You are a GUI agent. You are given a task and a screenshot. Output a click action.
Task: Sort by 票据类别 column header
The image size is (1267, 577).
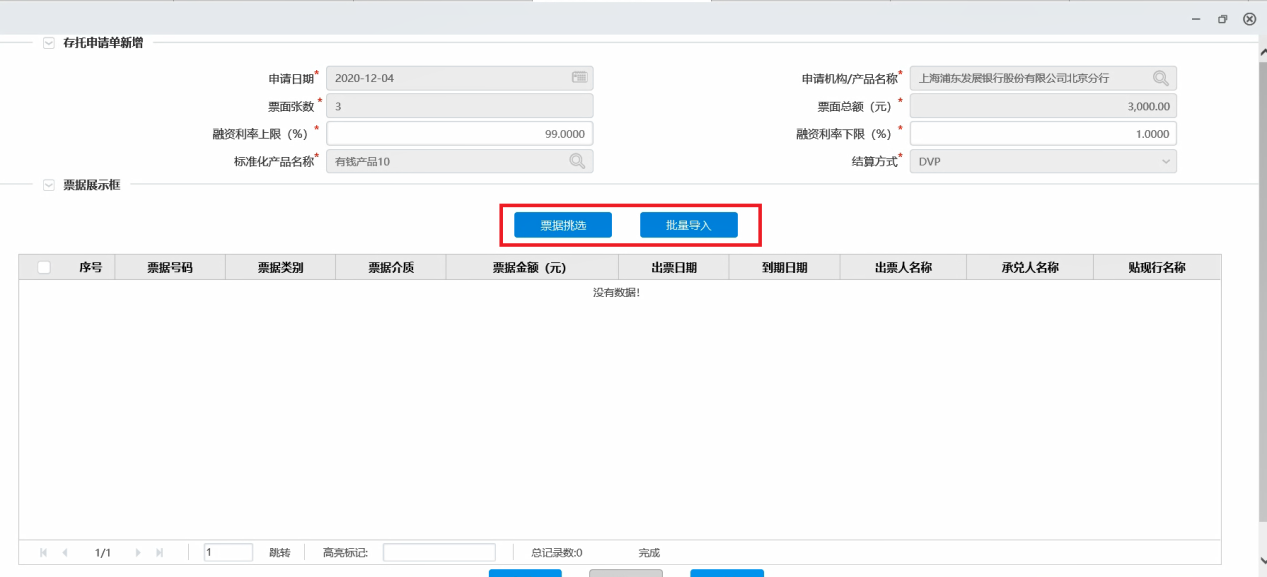(280, 267)
